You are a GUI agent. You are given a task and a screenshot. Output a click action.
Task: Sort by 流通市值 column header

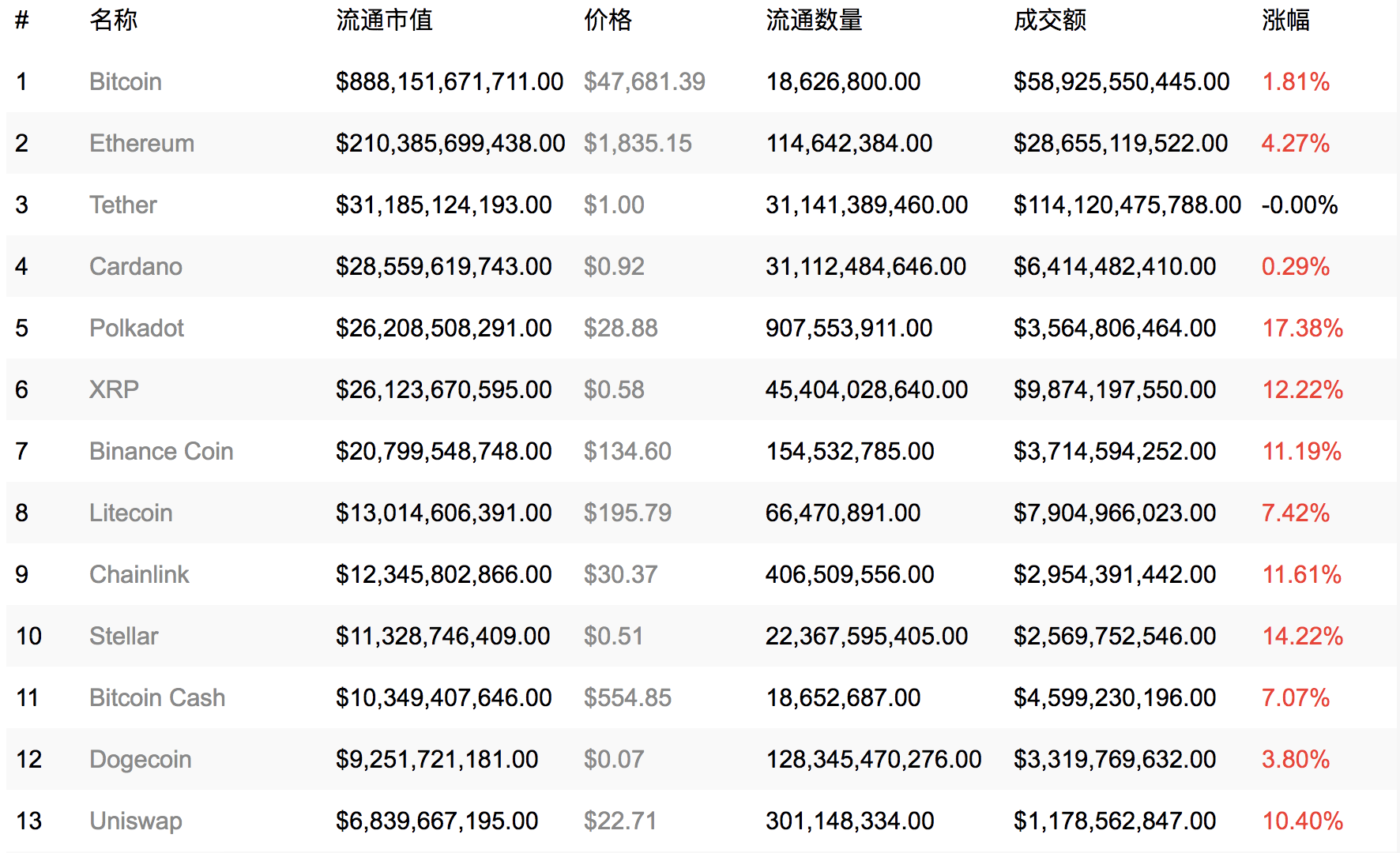pos(384,20)
